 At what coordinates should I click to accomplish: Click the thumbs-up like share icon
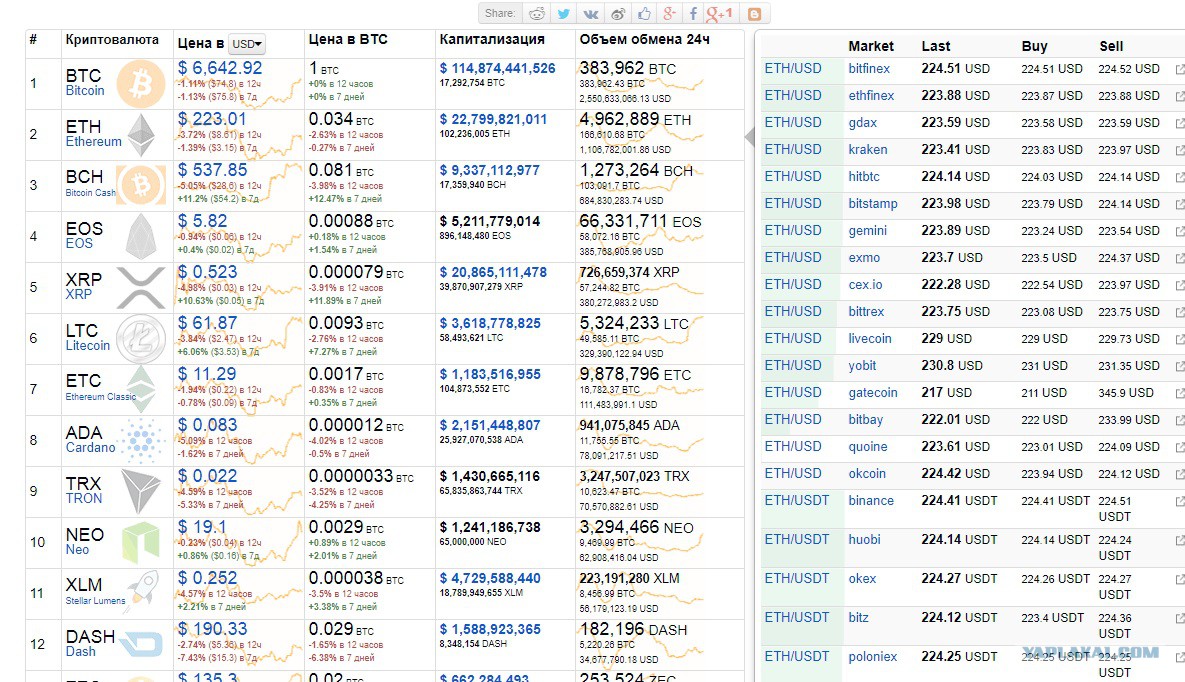tap(644, 14)
